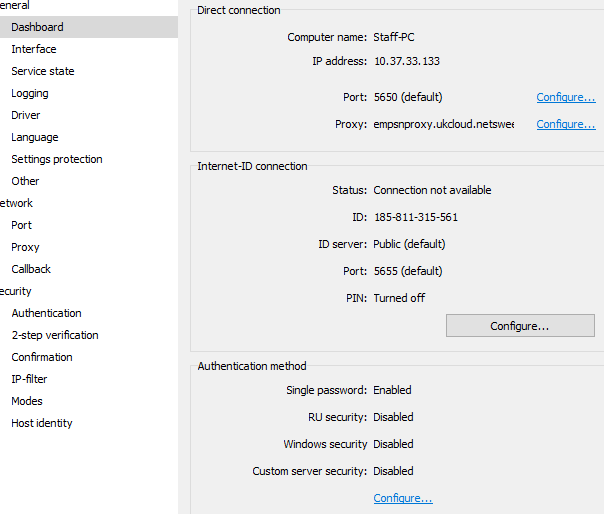The height and width of the screenshot is (514, 604).
Task: Open Authentication in the sidebar tree
Action: click(x=47, y=313)
